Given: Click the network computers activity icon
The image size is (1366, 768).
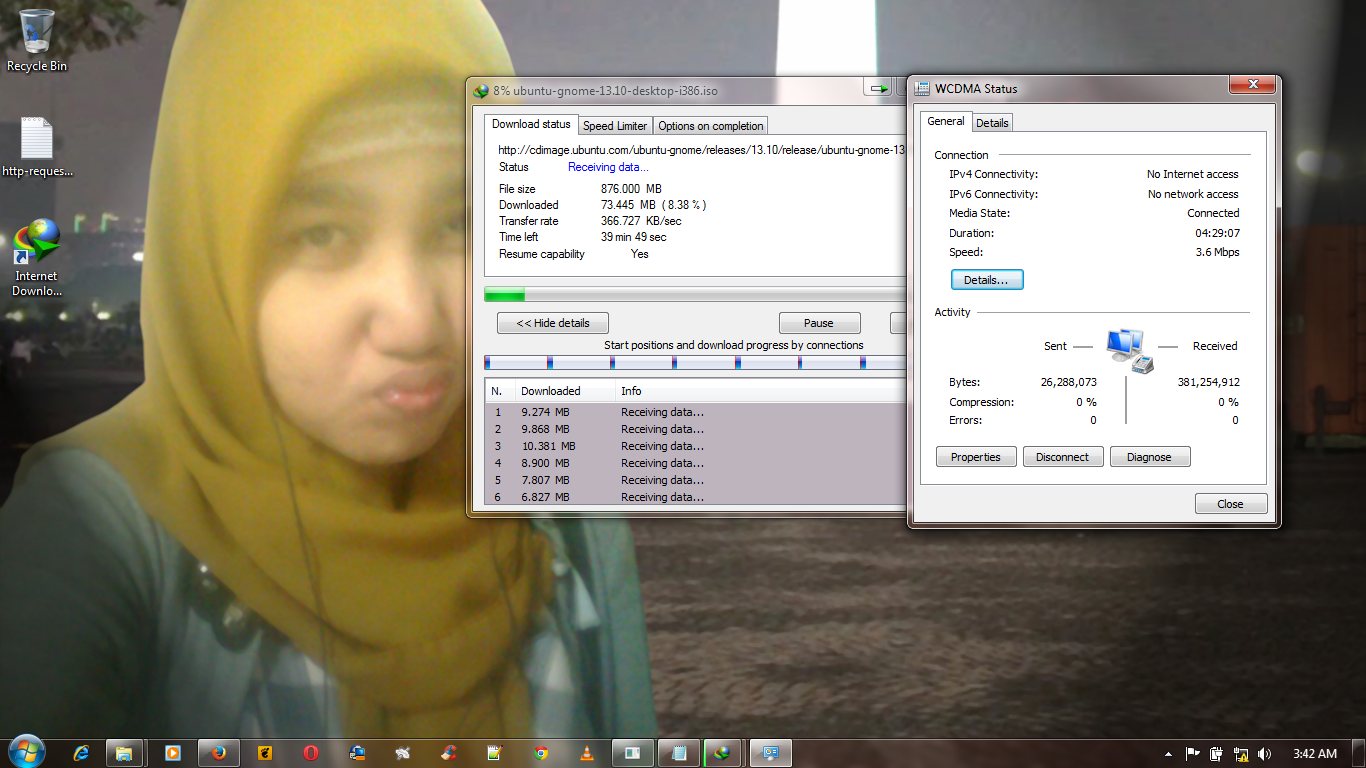Looking at the screenshot, I should point(1130,351).
